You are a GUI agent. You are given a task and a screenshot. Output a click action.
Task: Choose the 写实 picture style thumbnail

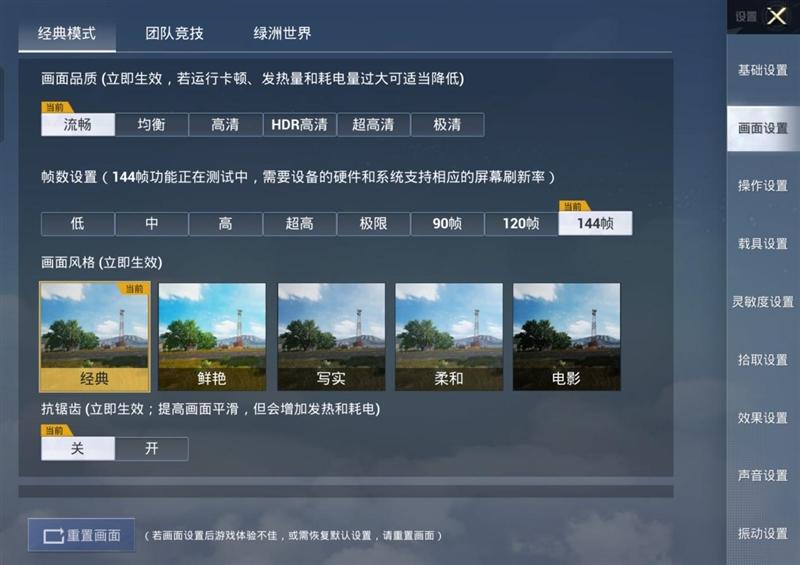[331, 337]
